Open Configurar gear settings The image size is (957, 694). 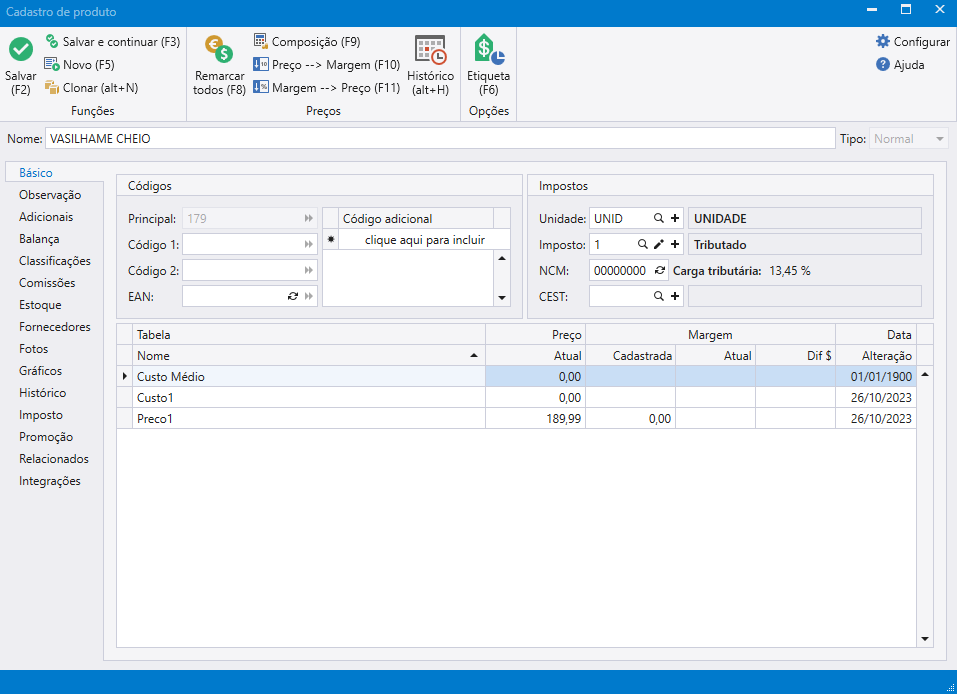point(913,42)
